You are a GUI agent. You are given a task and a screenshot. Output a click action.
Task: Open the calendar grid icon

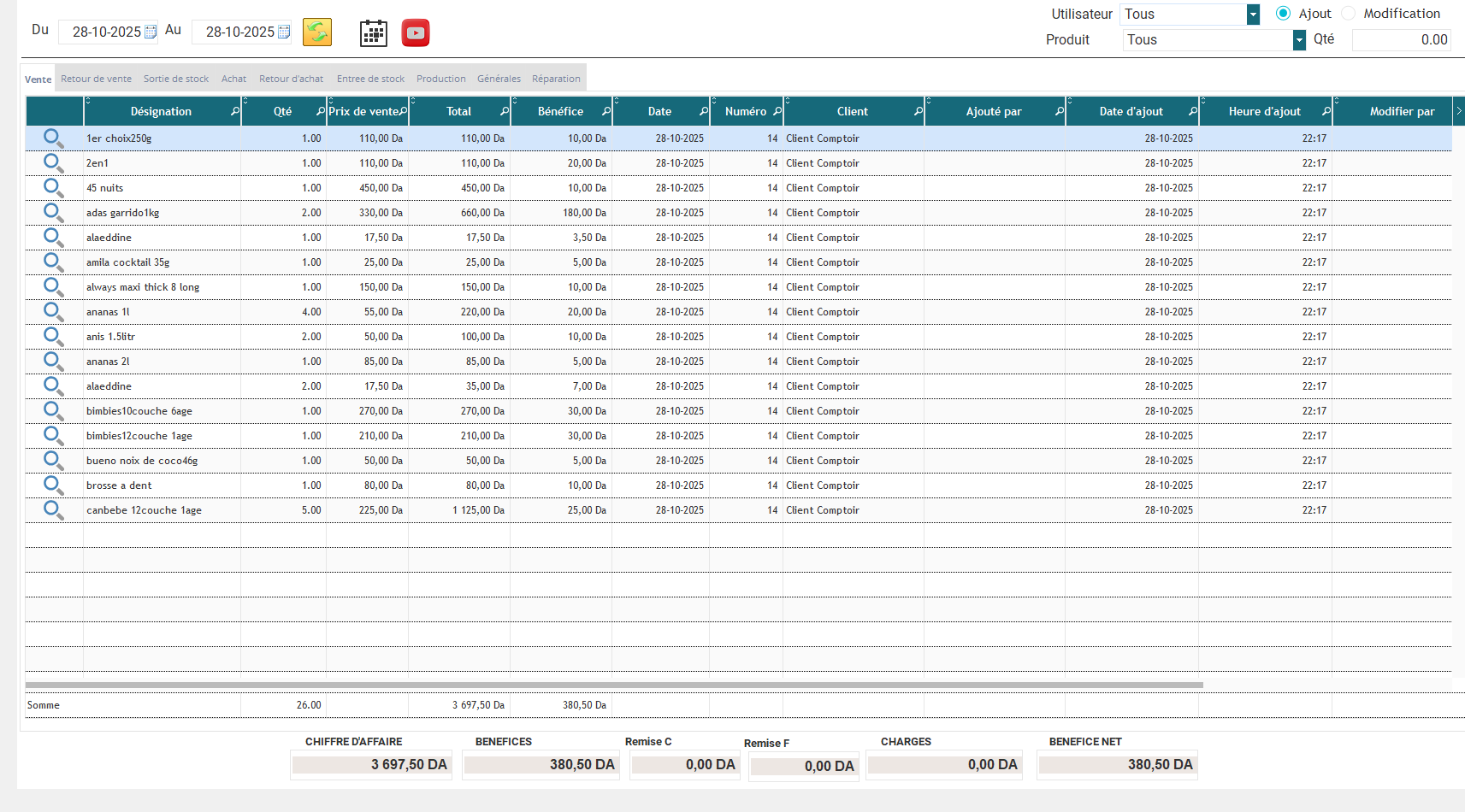pos(373,33)
